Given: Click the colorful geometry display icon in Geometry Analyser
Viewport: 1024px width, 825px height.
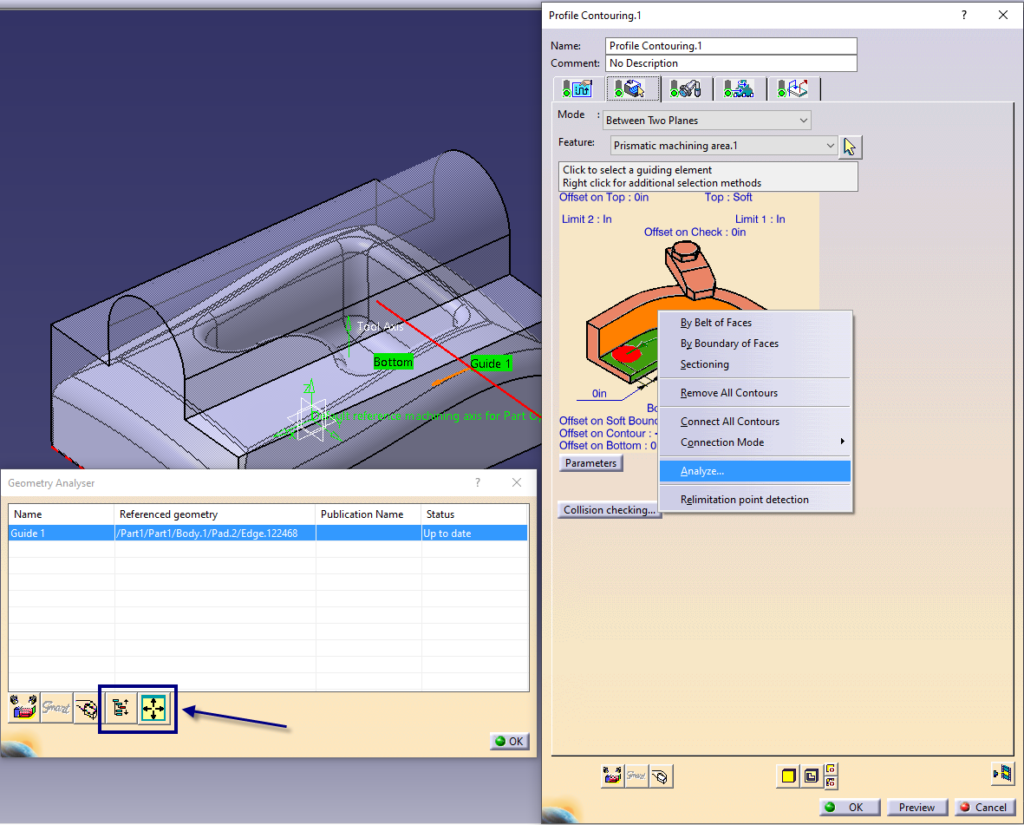Looking at the screenshot, I should pos(24,708).
